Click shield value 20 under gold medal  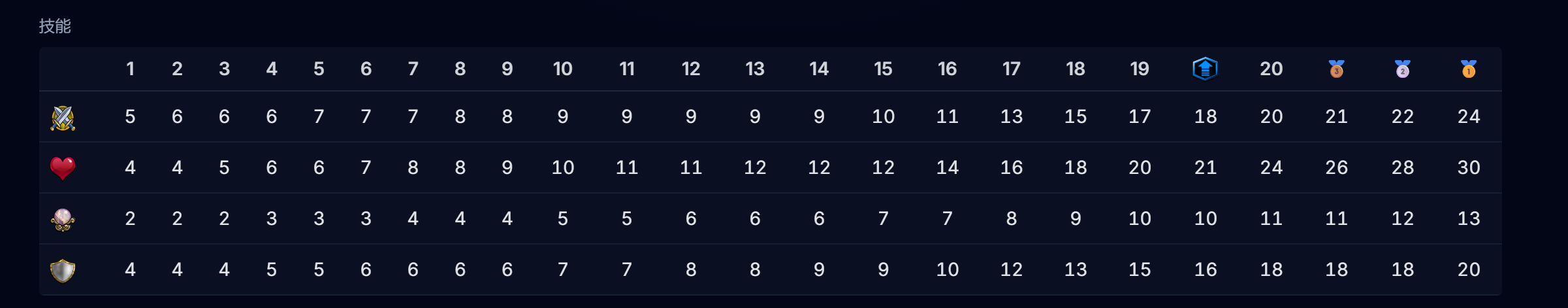pos(1469,269)
